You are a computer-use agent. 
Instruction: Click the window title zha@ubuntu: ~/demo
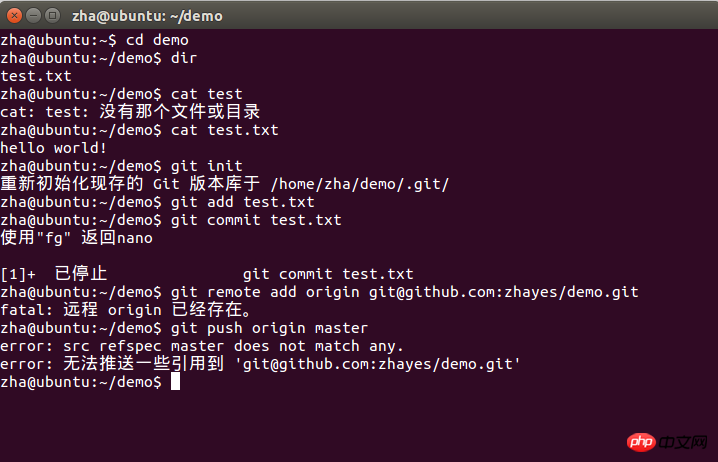[x=147, y=16]
